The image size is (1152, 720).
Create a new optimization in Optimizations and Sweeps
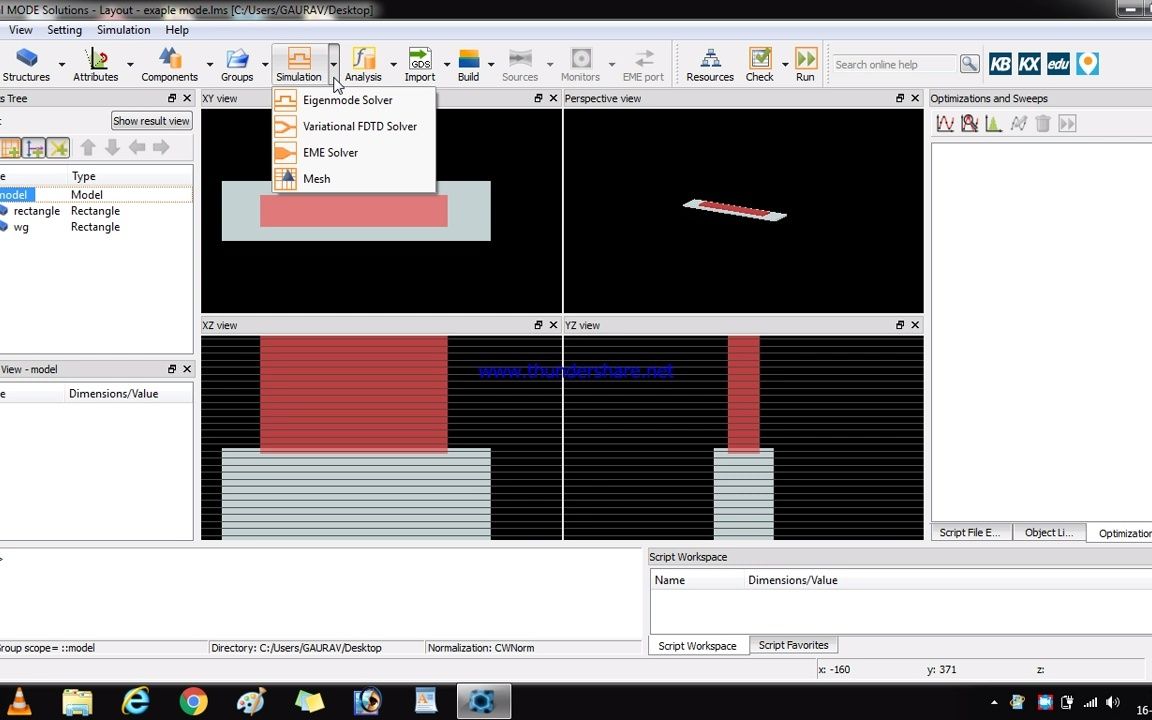(969, 122)
